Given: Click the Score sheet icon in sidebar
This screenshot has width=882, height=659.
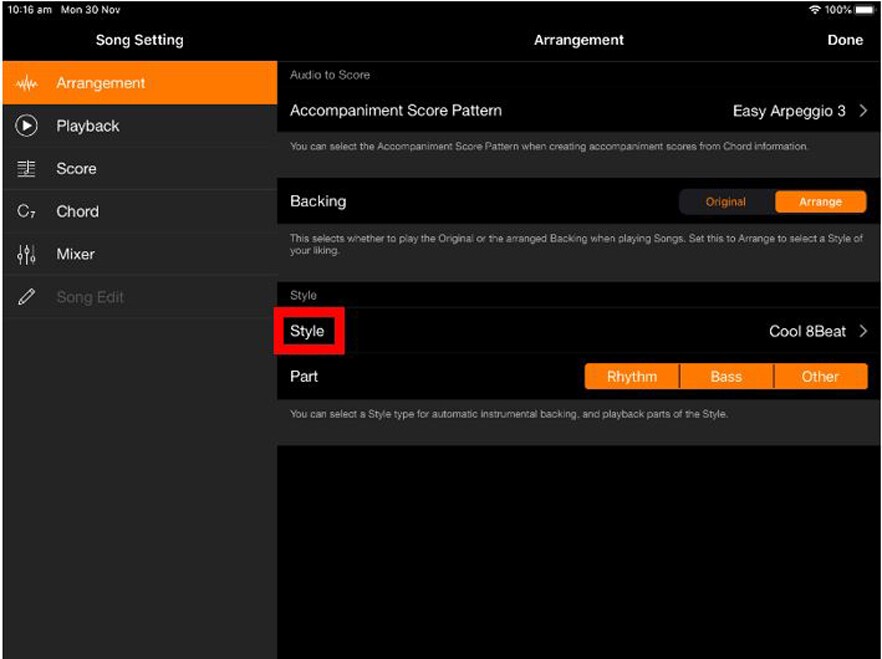Looking at the screenshot, I should point(27,169).
